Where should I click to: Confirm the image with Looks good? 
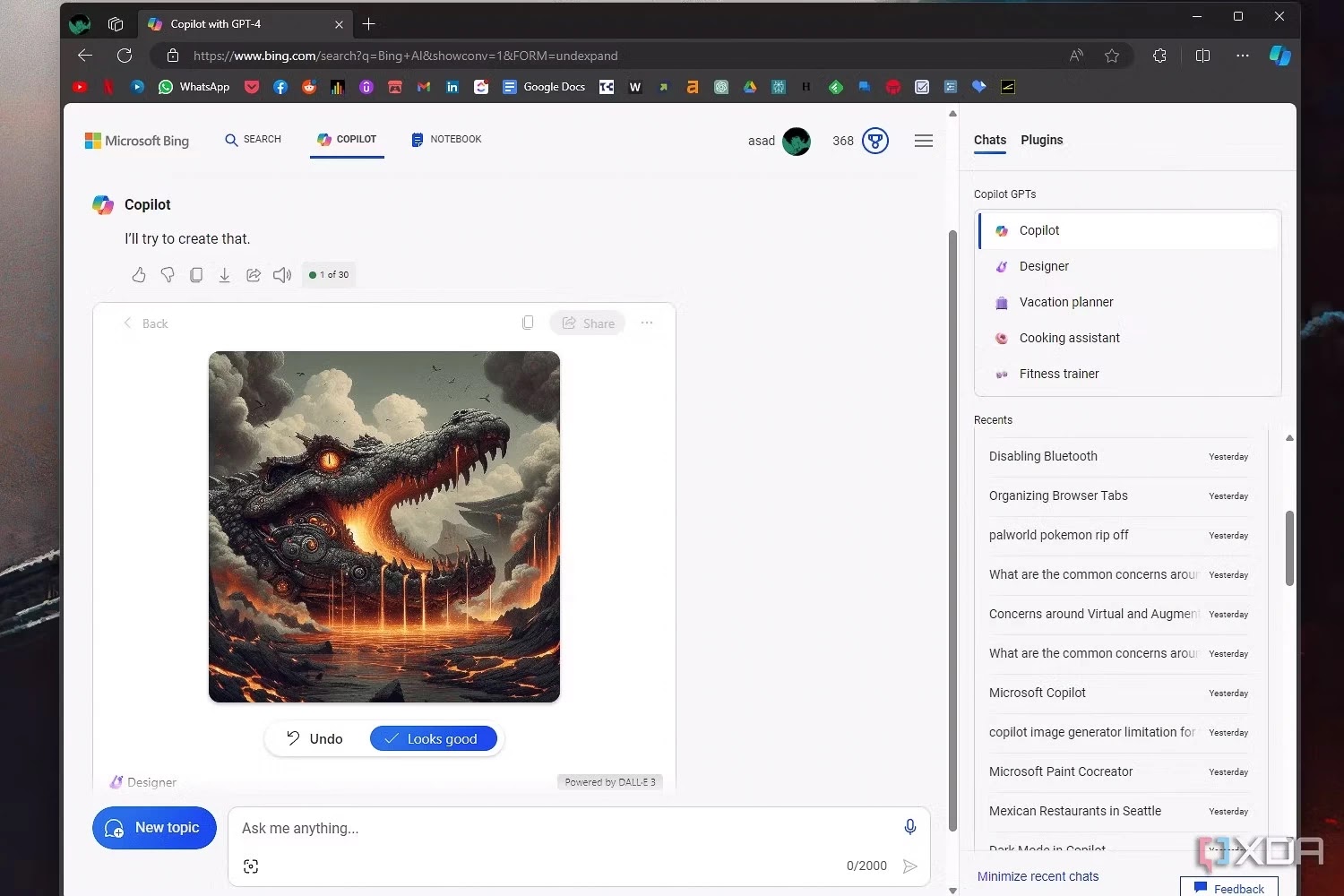(x=434, y=739)
